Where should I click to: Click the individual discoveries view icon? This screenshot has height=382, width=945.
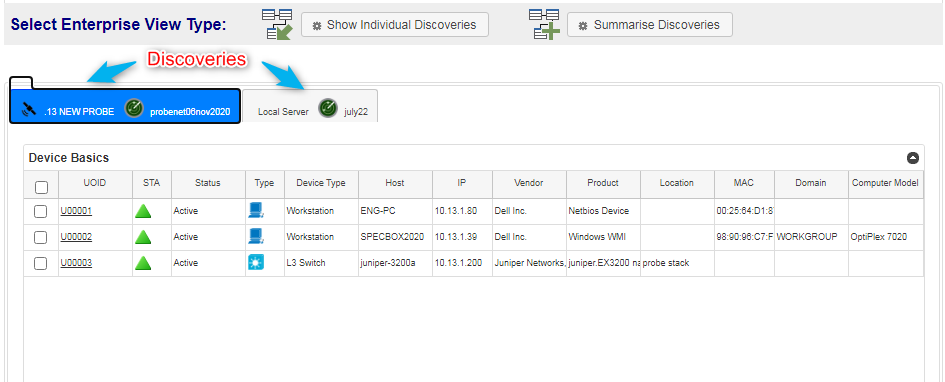[277, 25]
